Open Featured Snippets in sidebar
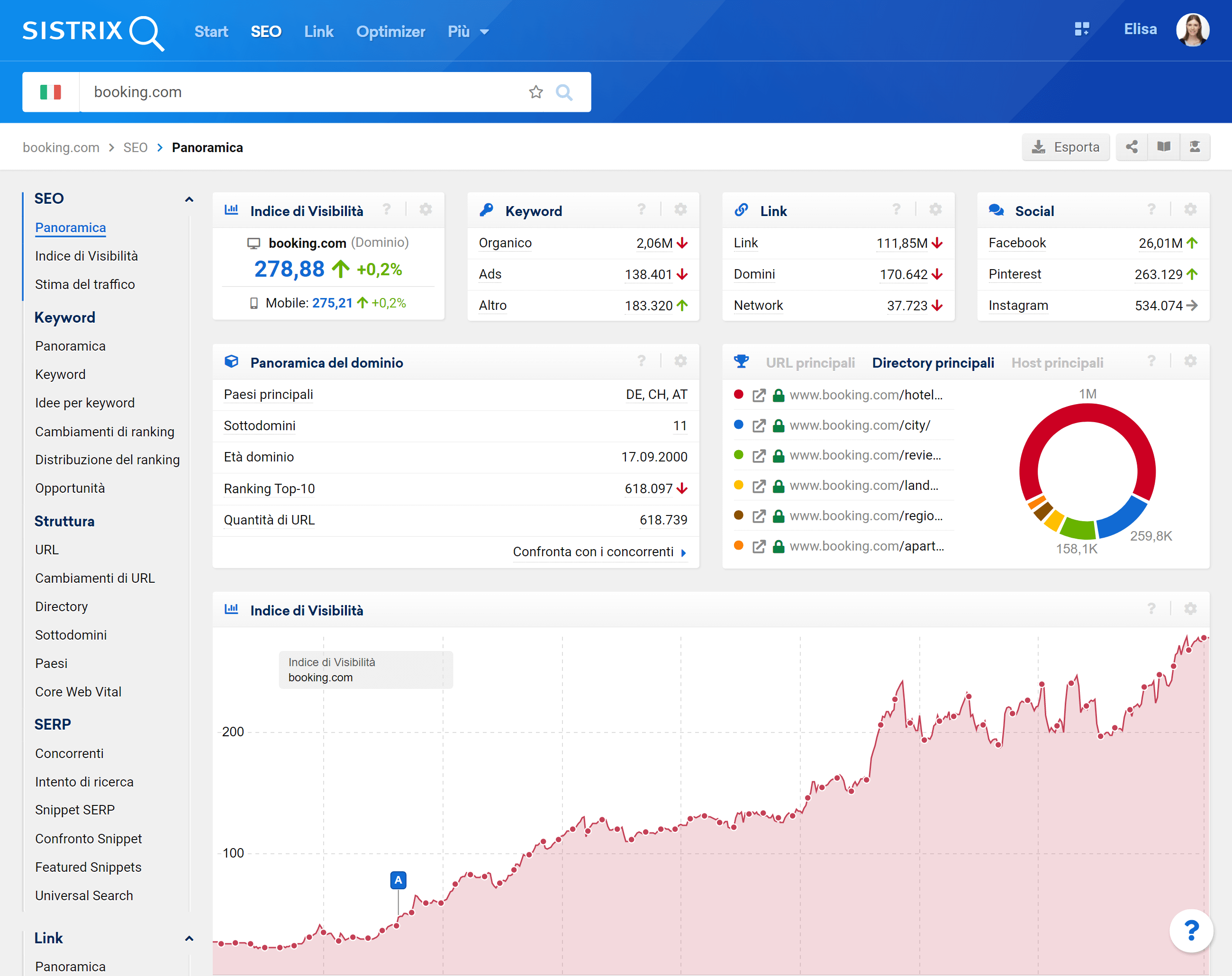The image size is (1232, 976). tap(88, 868)
